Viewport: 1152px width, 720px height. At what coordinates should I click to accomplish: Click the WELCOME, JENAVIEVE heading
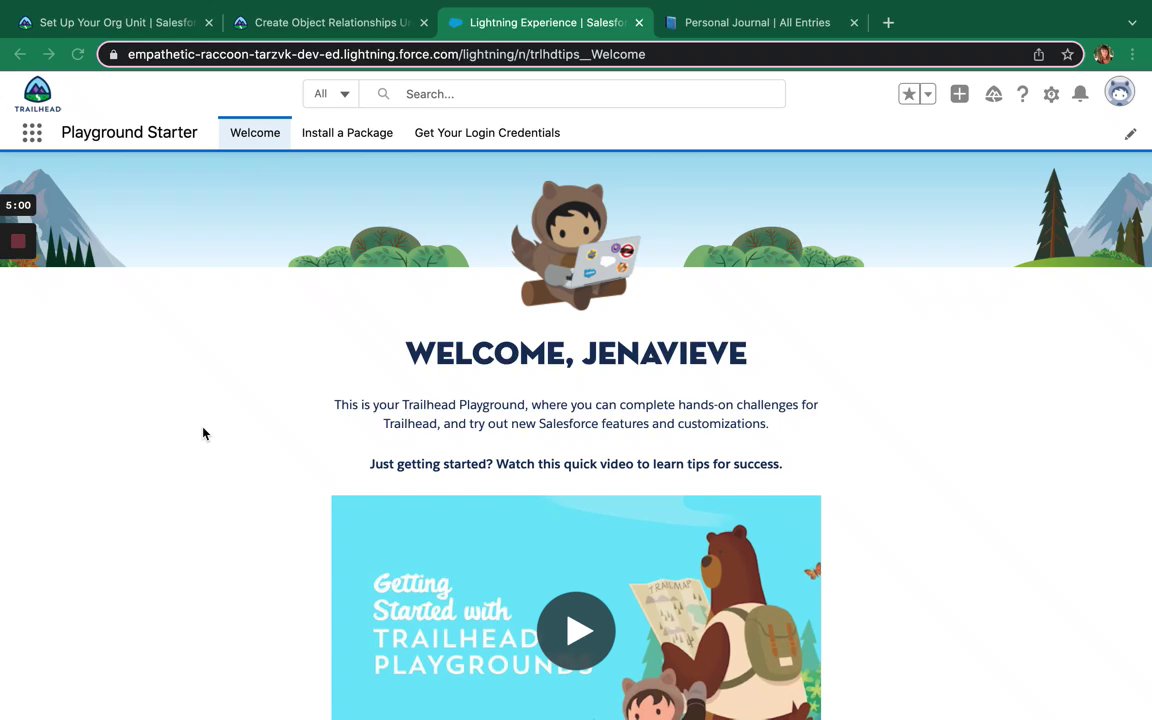click(576, 353)
